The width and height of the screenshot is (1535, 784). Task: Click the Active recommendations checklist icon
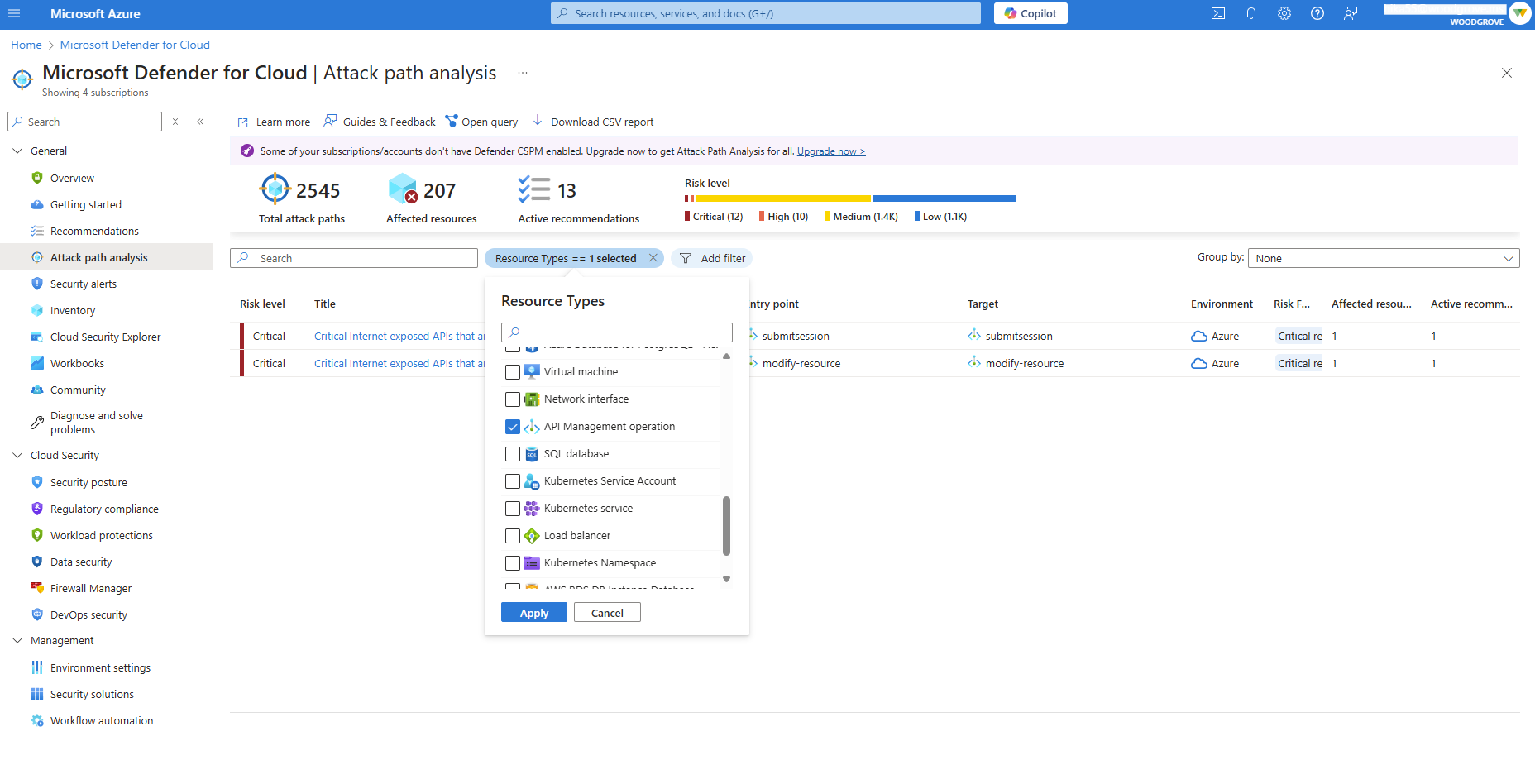534,189
